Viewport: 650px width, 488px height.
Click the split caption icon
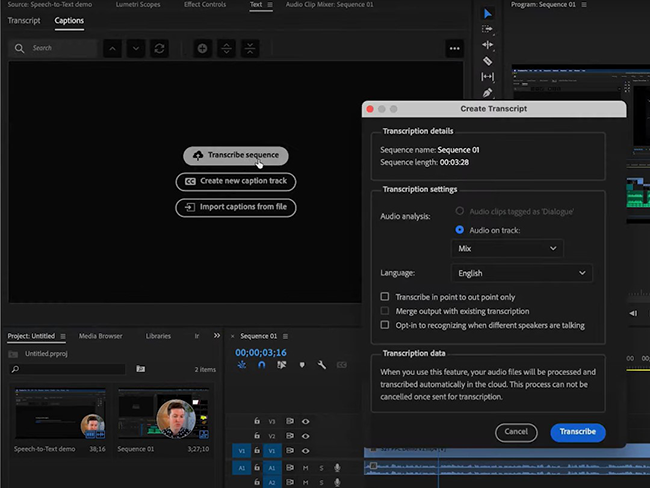[226, 49]
